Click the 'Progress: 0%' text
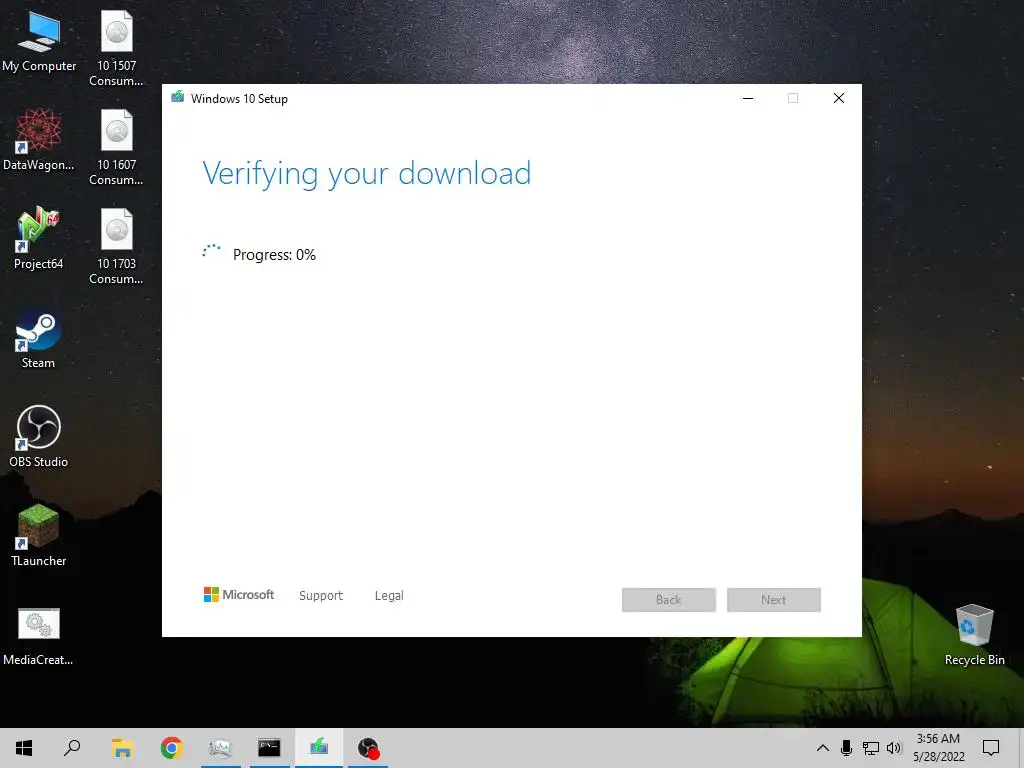The height and width of the screenshot is (768, 1024). tap(274, 255)
